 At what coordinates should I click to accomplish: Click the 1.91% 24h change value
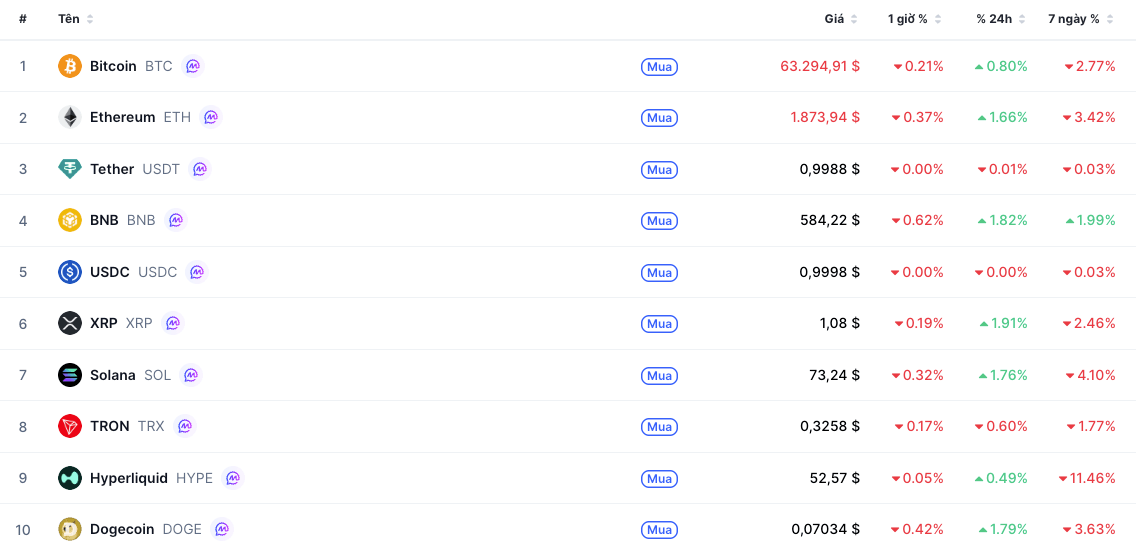tap(1003, 324)
